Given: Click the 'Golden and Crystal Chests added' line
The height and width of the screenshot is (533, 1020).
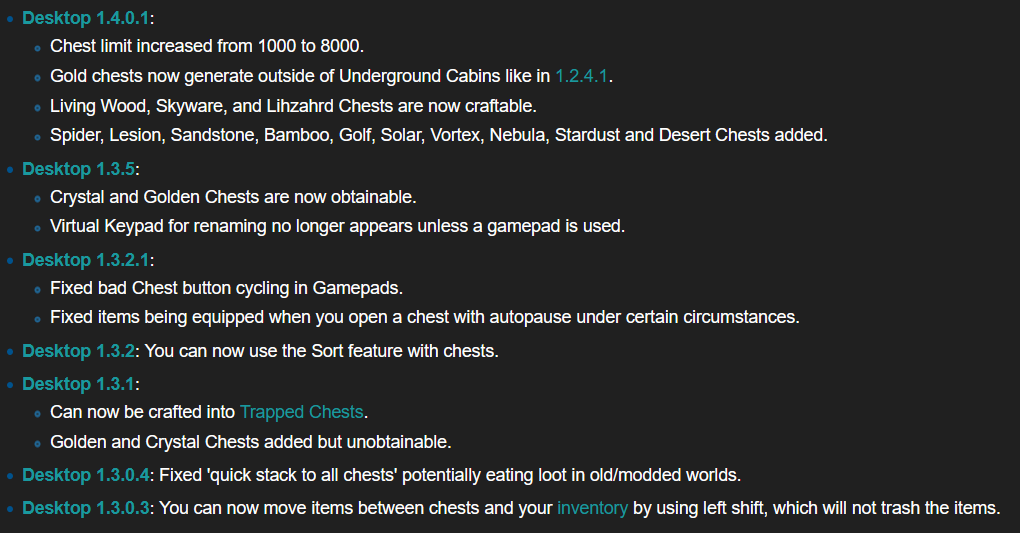Looking at the screenshot, I should 250,443.
